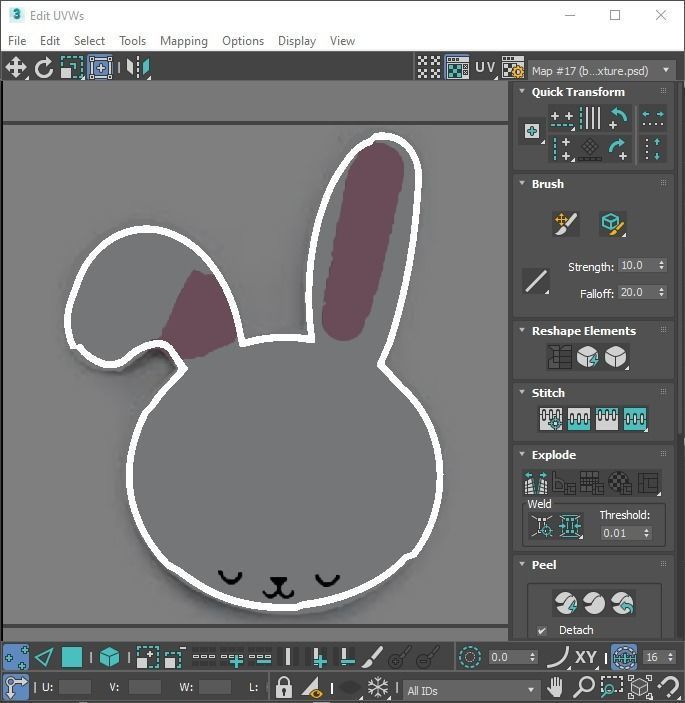The image size is (685, 703).
Task: Select the Zoom magnifier tool
Action: click(x=584, y=687)
